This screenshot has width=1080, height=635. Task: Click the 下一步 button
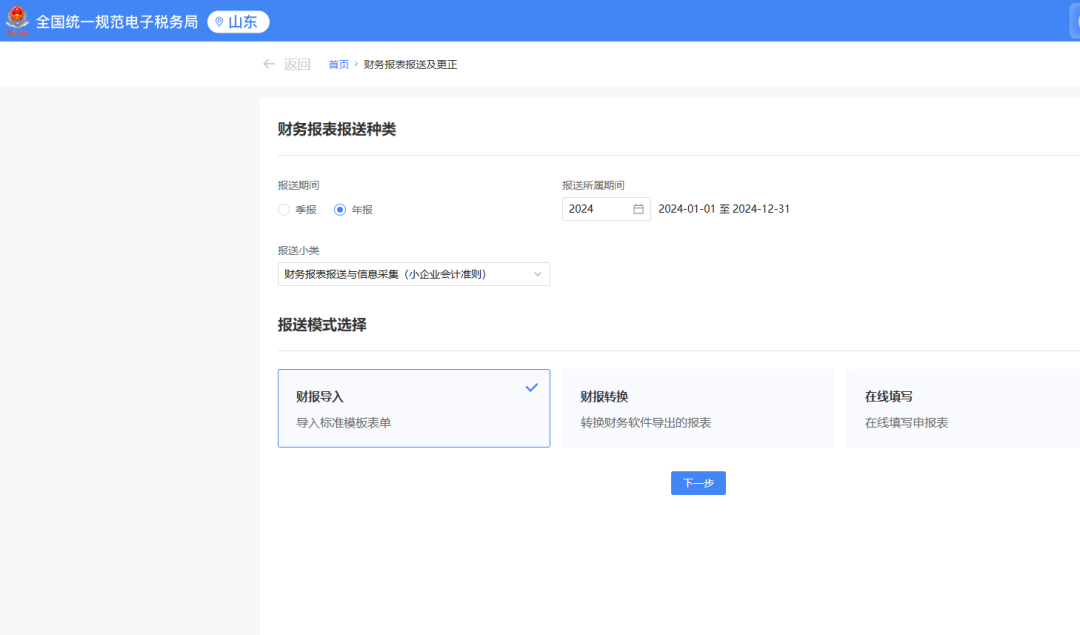click(698, 483)
